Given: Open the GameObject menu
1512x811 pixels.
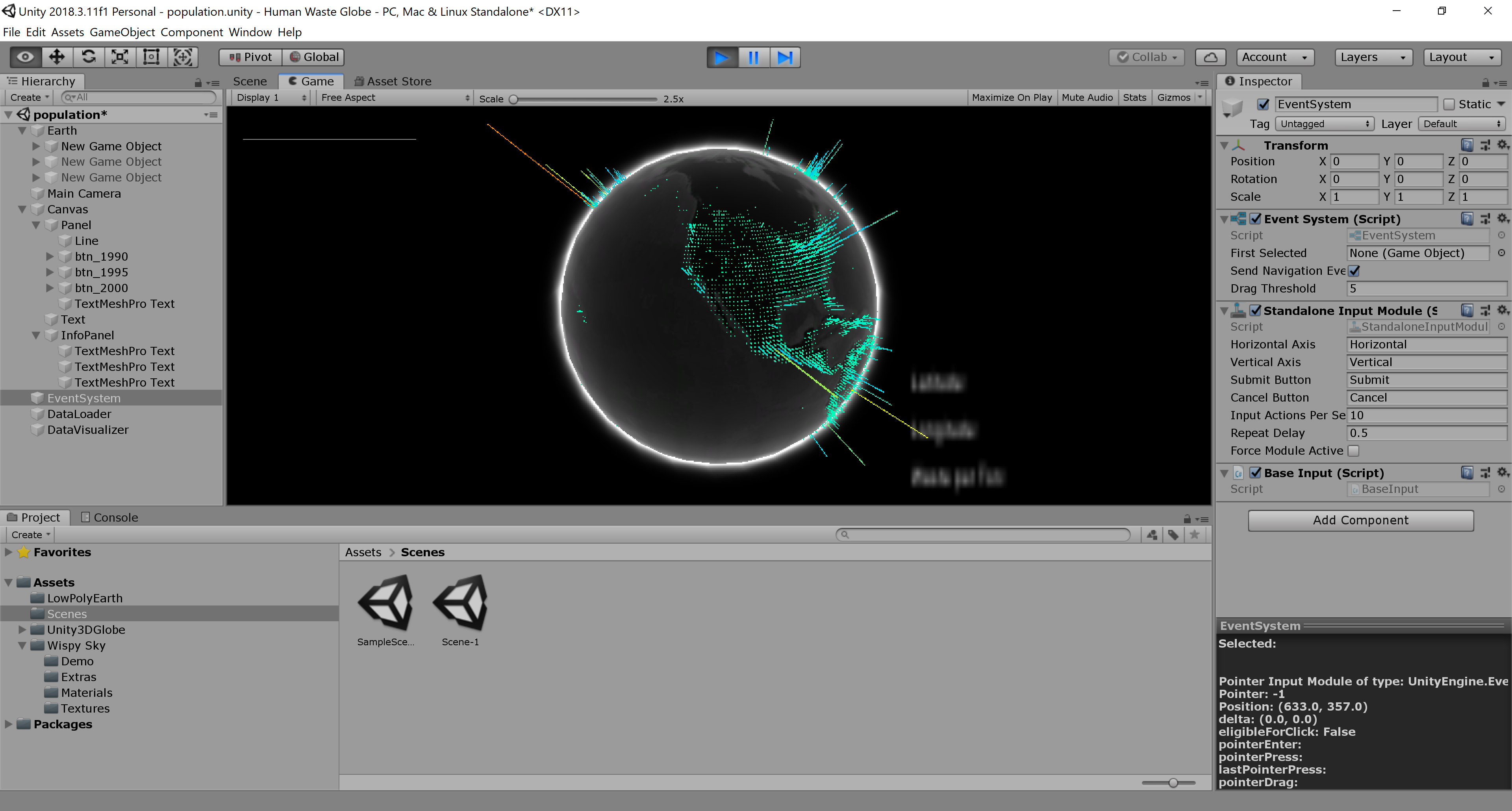Looking at the screenshot, I should pos(122,32).
